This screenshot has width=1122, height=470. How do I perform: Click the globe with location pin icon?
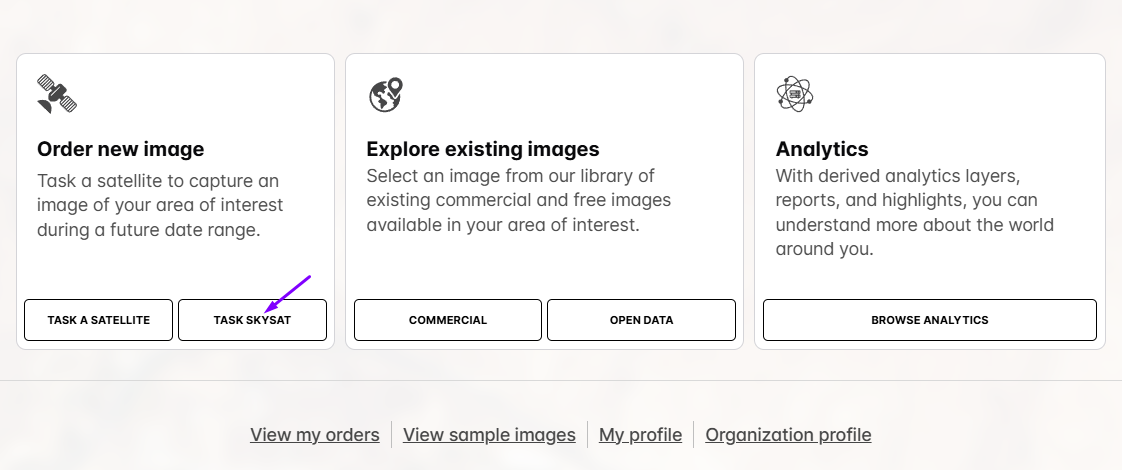point(385,94)
